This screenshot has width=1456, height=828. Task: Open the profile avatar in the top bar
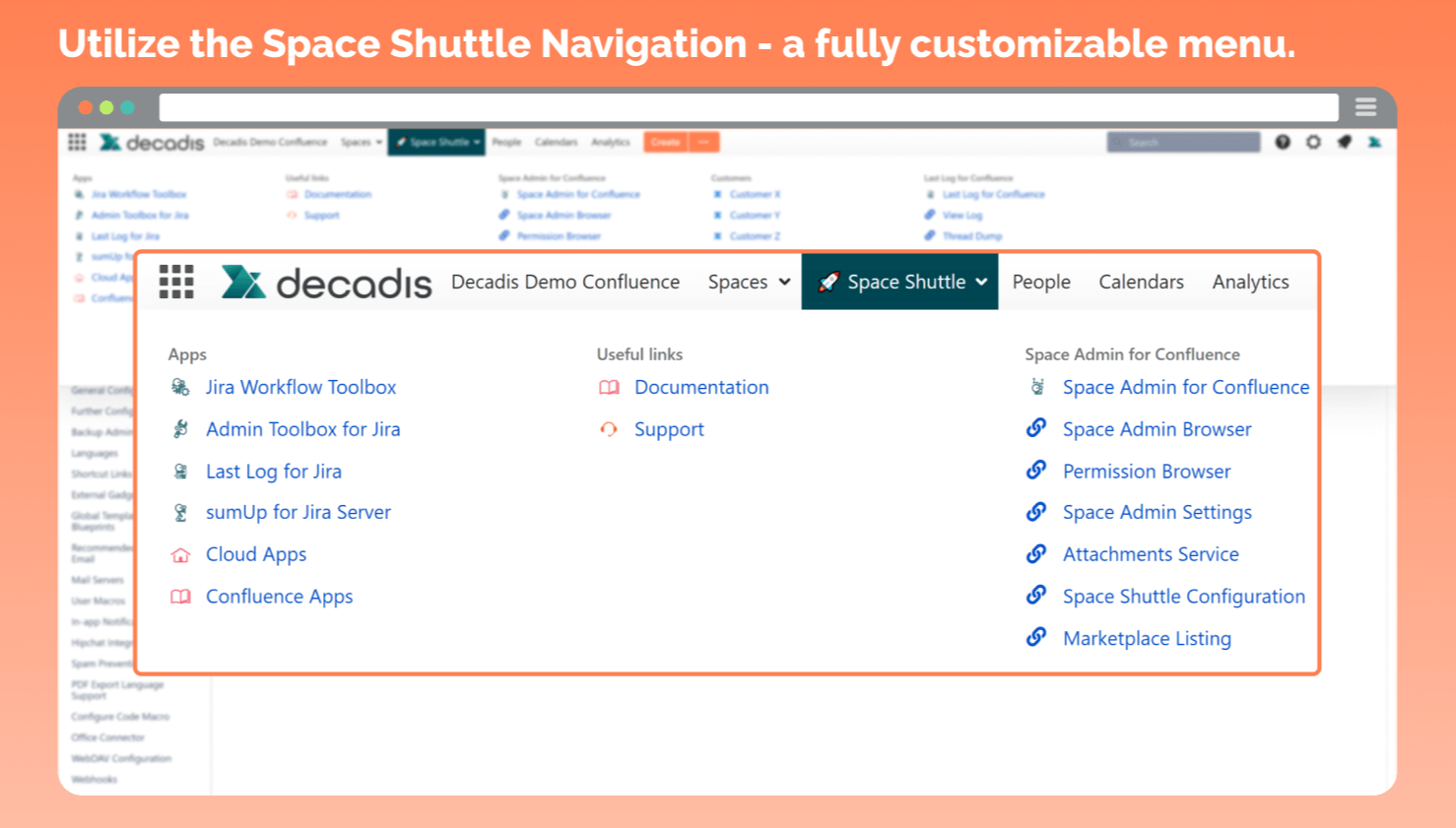[x=1374, y=143]
